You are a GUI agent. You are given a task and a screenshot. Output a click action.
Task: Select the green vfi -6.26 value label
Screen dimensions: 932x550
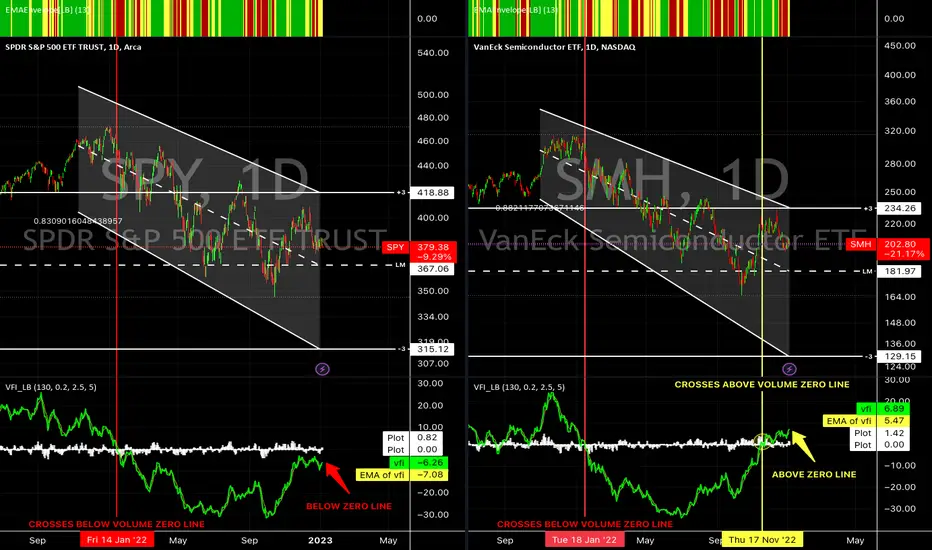pyautogui.click(x=418, y=463)
